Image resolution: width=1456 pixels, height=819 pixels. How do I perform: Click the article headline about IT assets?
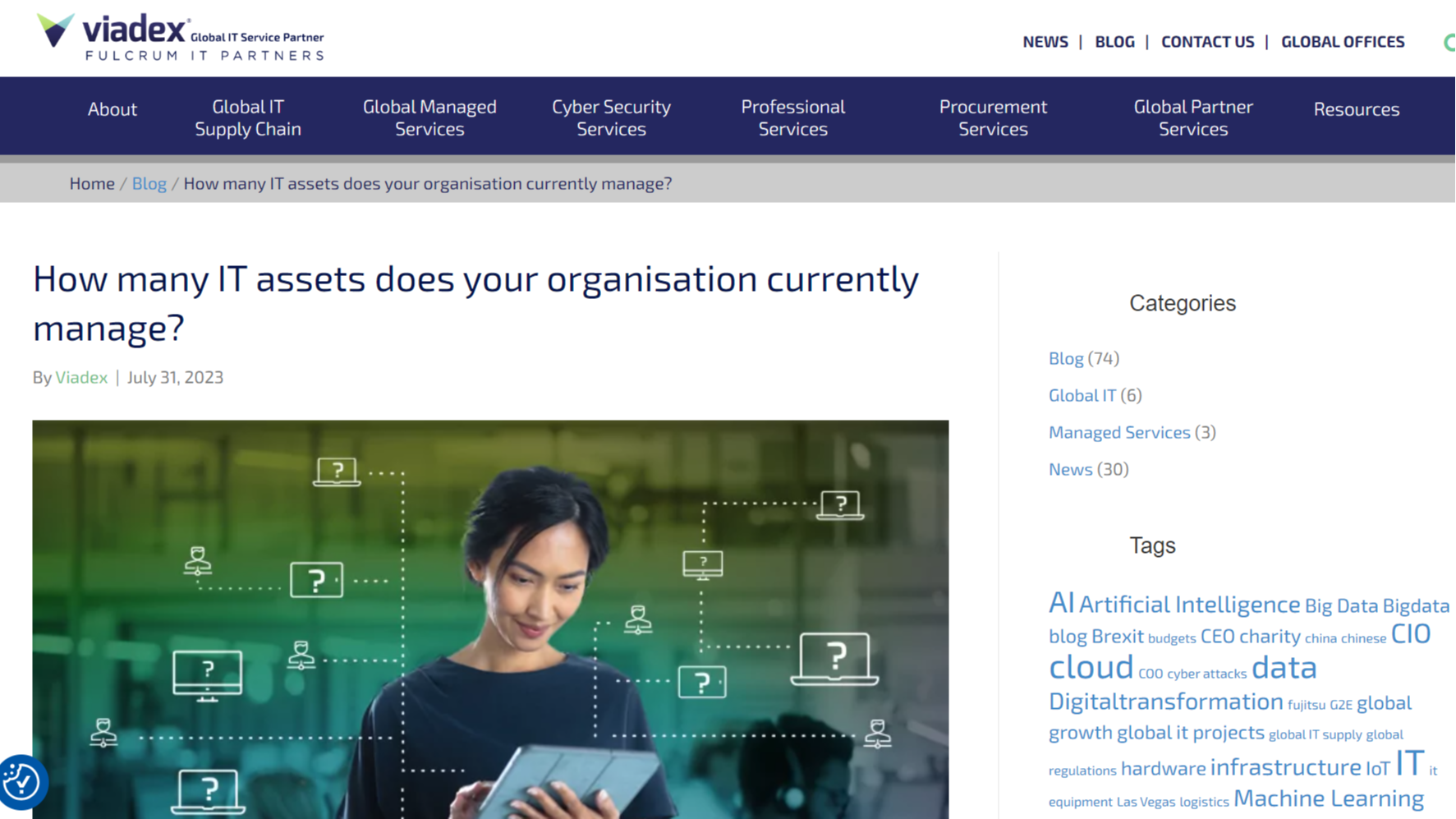(475, 303)
